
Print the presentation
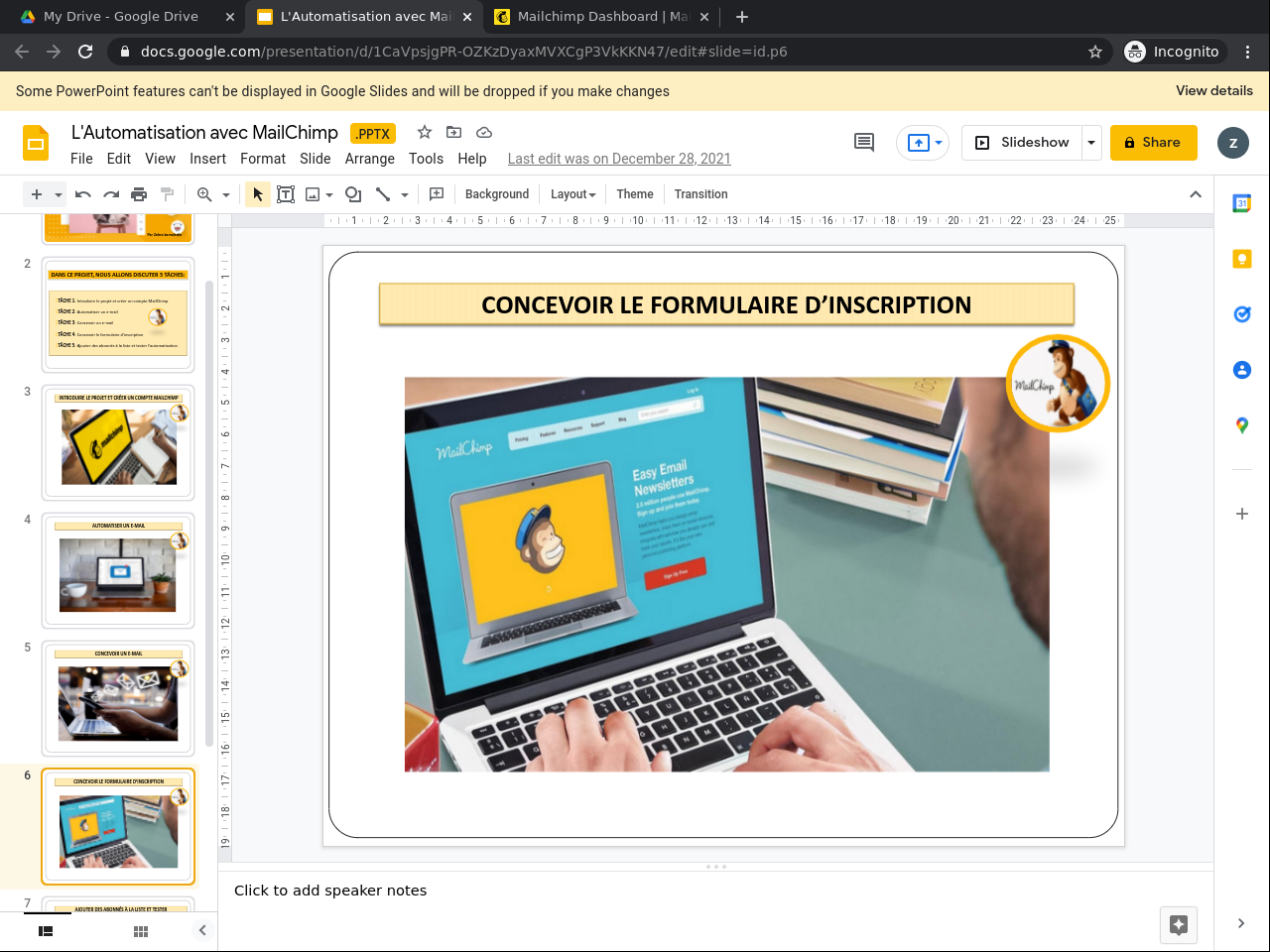tap(139, 194)
